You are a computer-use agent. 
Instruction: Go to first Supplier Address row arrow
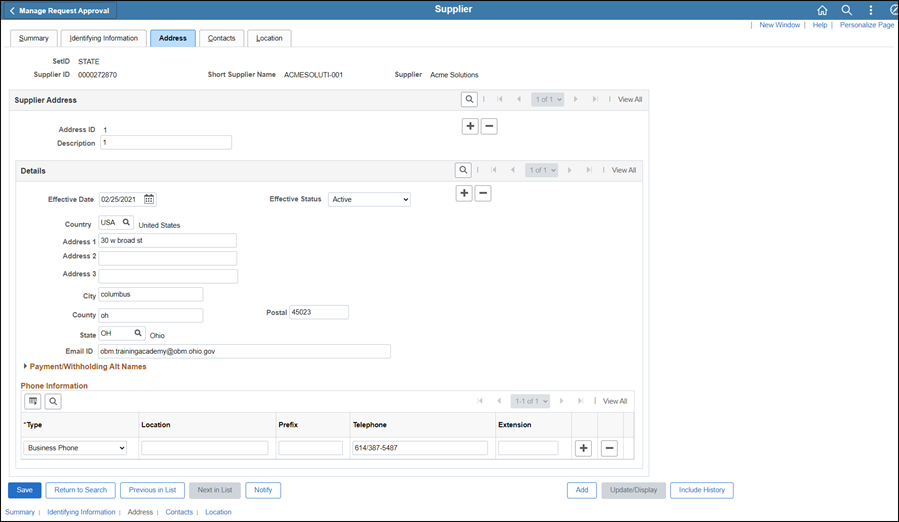click(500, 99)
